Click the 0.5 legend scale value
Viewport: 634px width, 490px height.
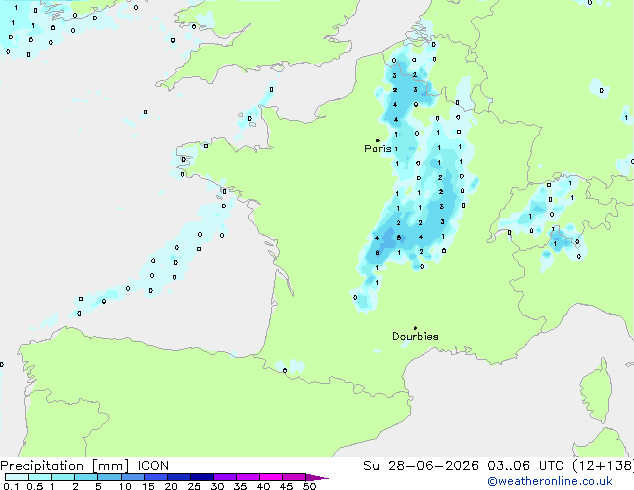tap(35, 486)
